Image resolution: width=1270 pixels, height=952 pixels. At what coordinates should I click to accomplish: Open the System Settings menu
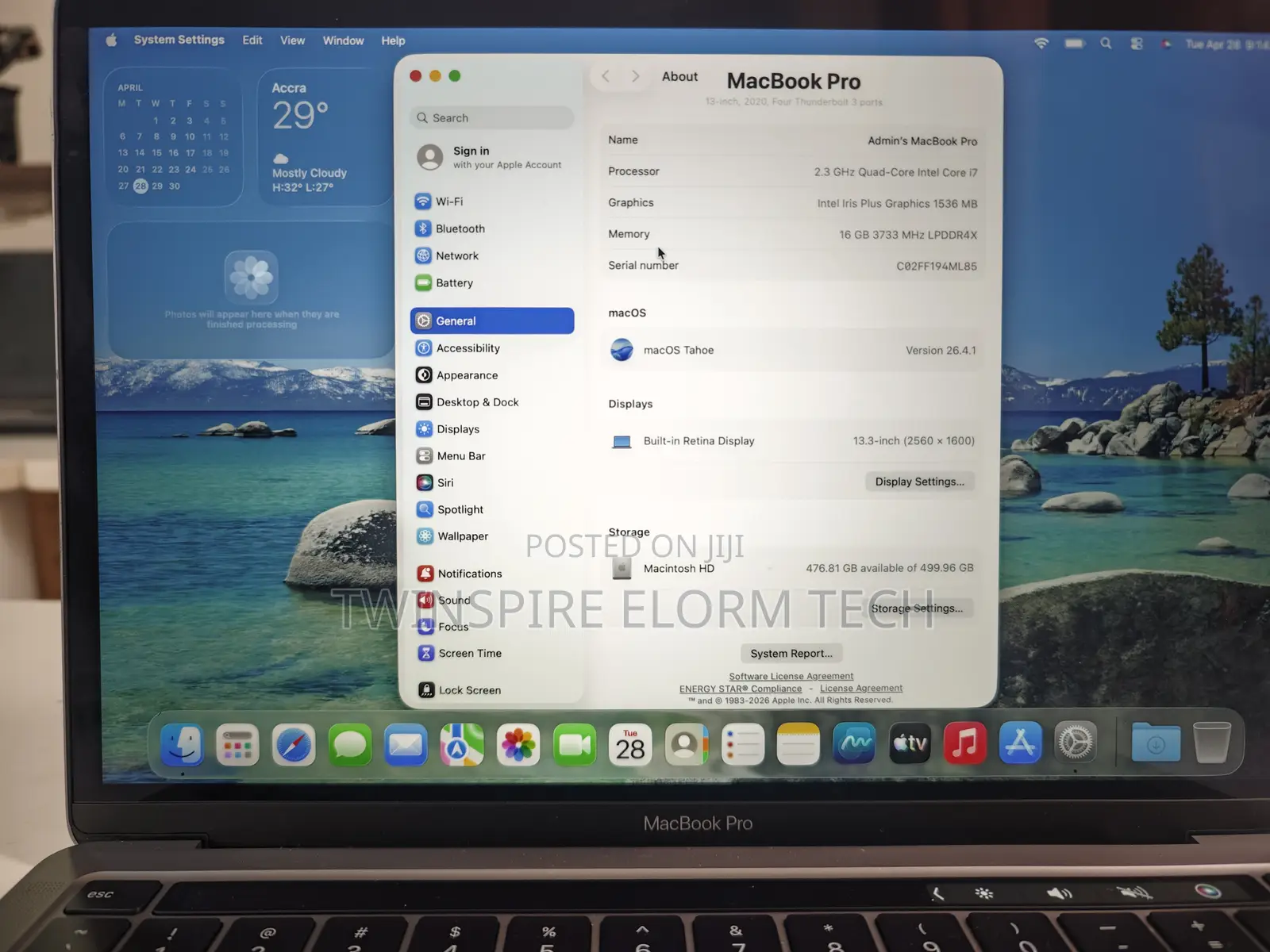point(179,40)
